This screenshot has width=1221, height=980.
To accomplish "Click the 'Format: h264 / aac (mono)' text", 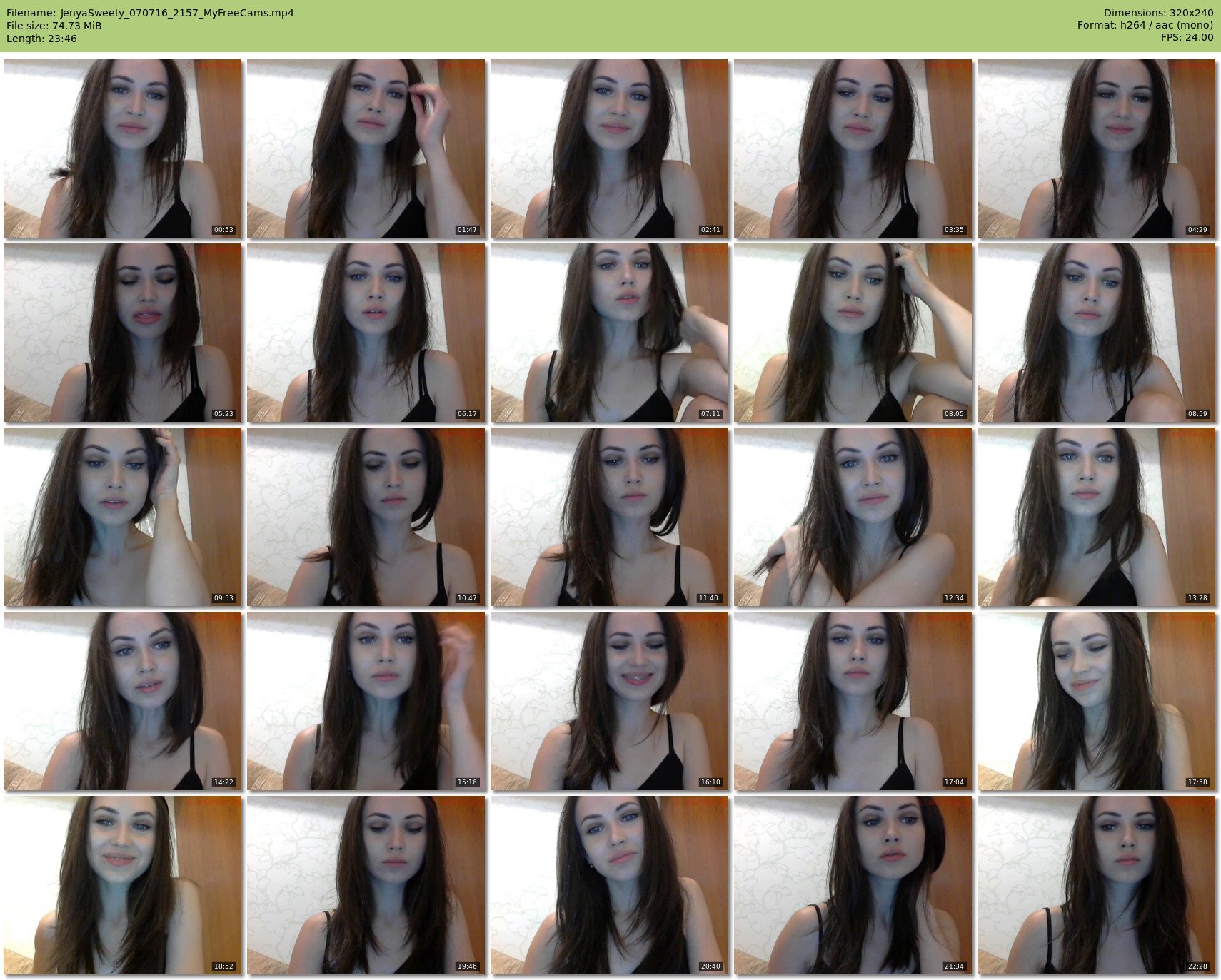I will [x=1145, y=25].
